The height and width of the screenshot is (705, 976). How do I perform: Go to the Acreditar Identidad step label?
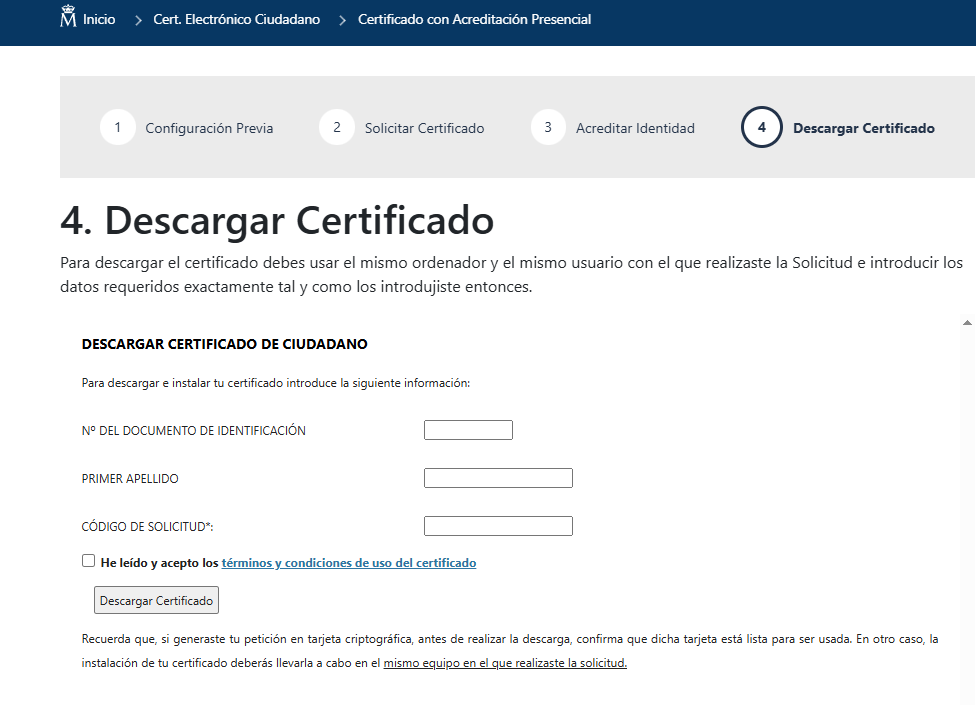coord(635,128)
